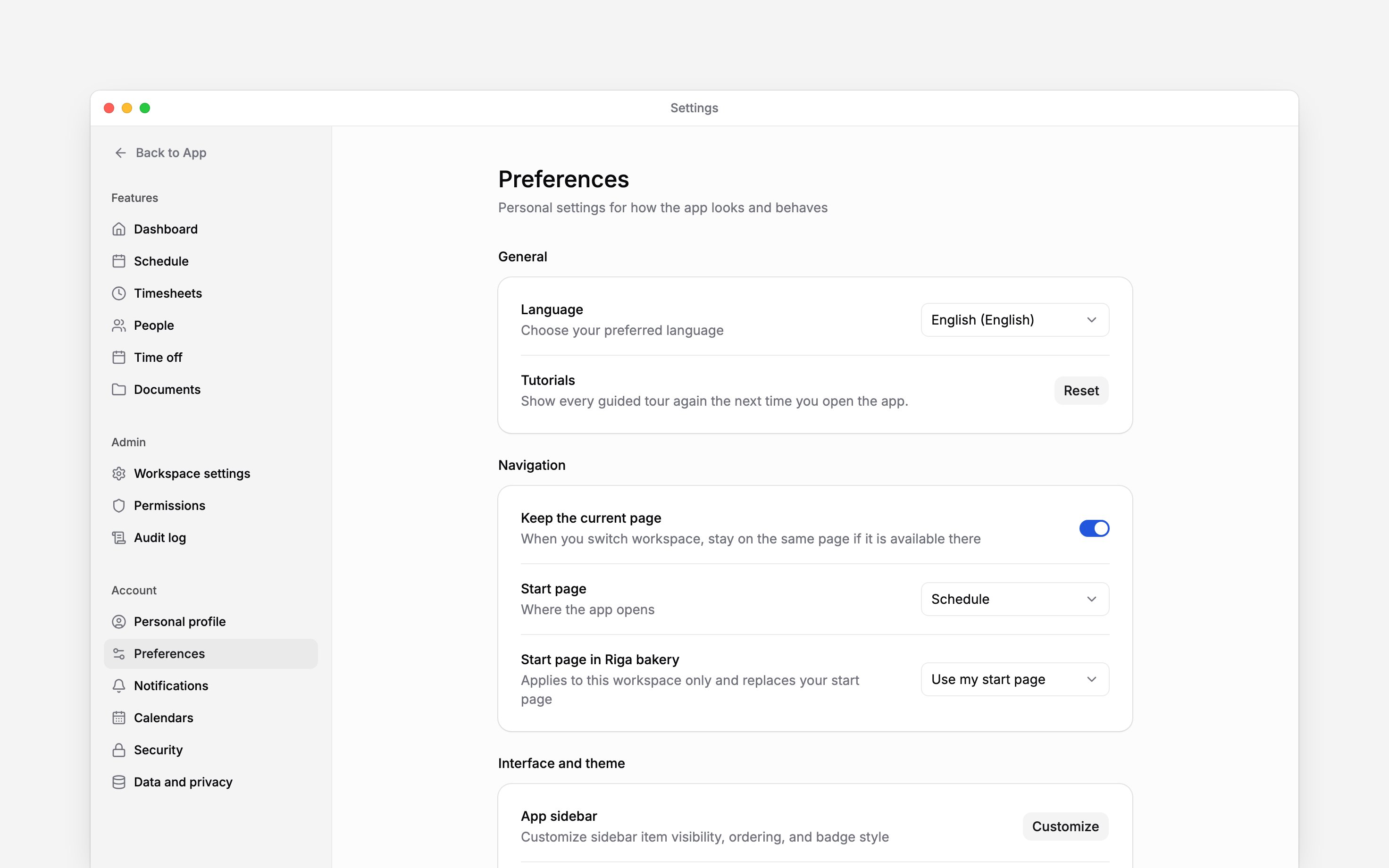Open Dashboard in the sidebar
The width and height of the screenshot is (1389, 868).
click(210, 229)
